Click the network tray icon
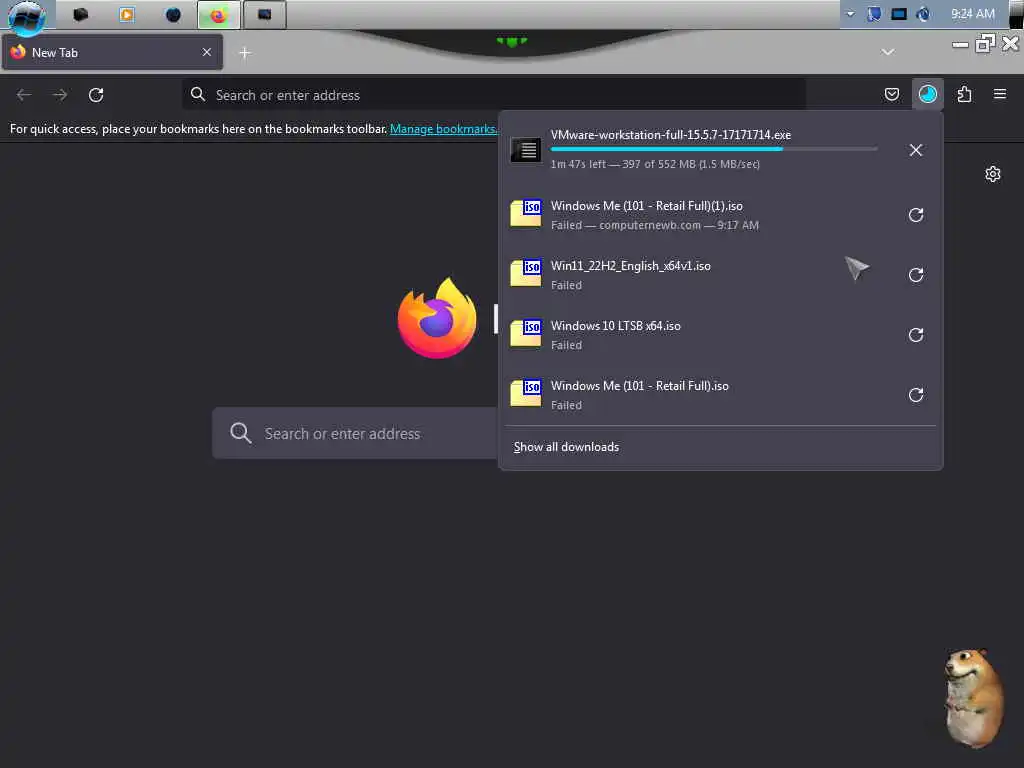The height and width of the screenshot is (768, 1024). coord(874,14)
